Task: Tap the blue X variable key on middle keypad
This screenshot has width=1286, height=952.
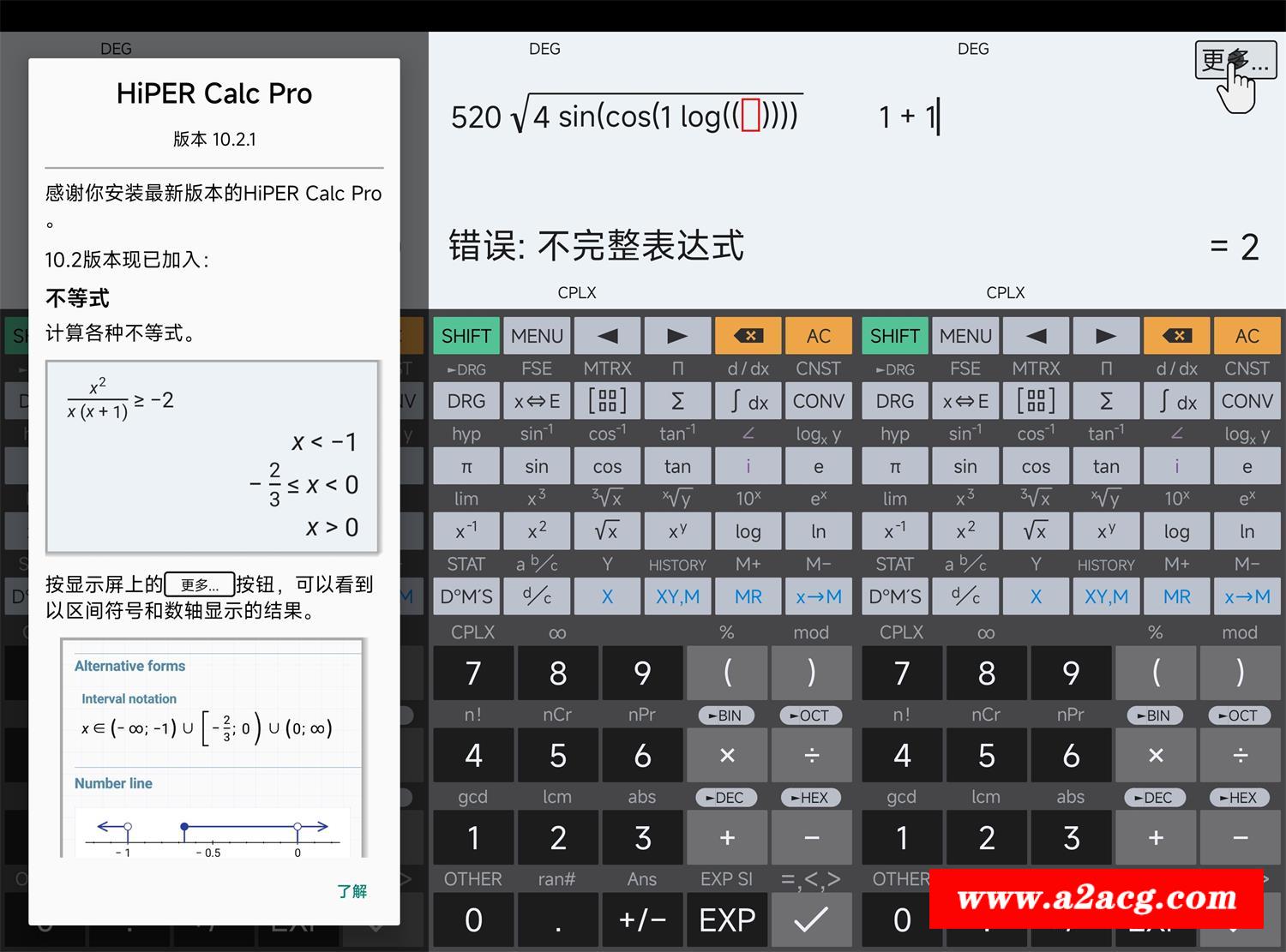Action: [x=607, y=596]
